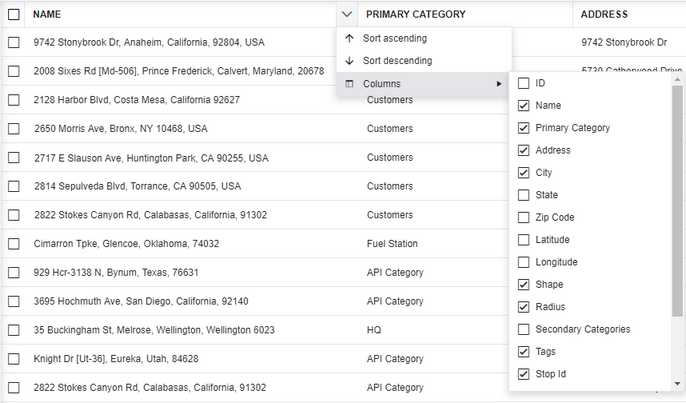Select the Sort descending menu item
Viewport: 686px width, 403px height.
tap(397, 61)
